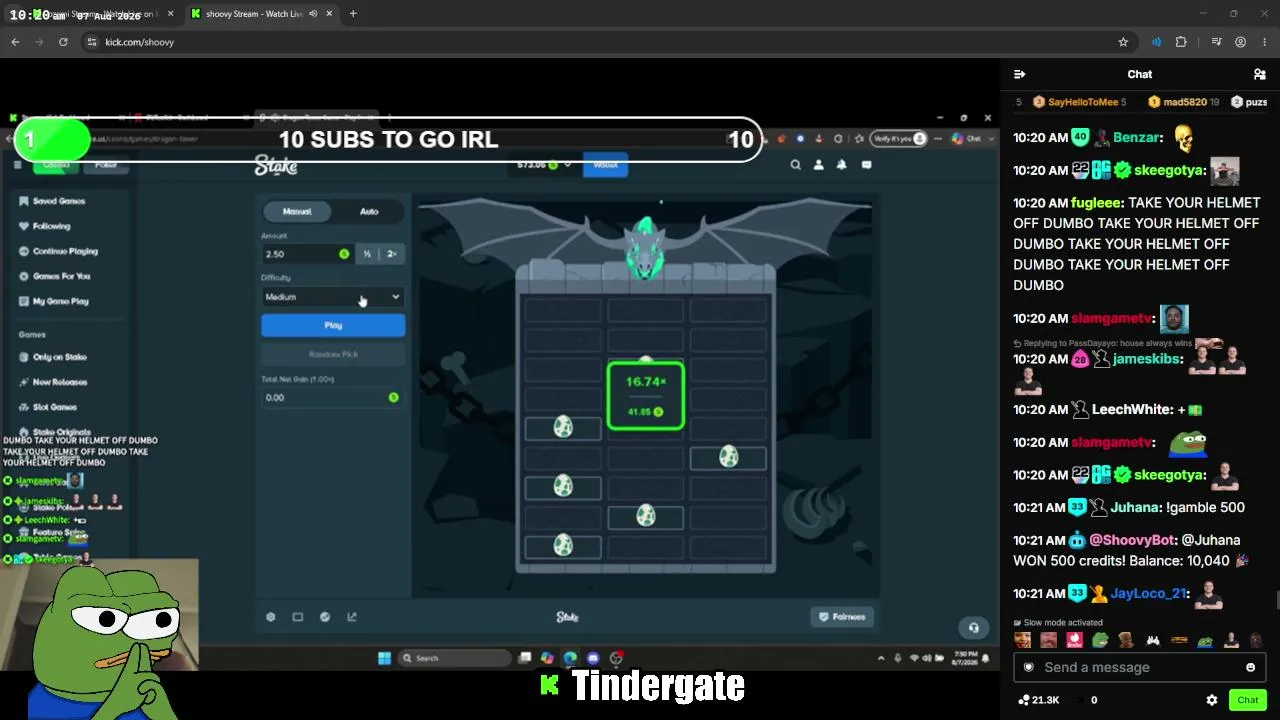Click the Stake logo in the header
The width and height of the screenshot is (1280, 720).
(276, 166)
